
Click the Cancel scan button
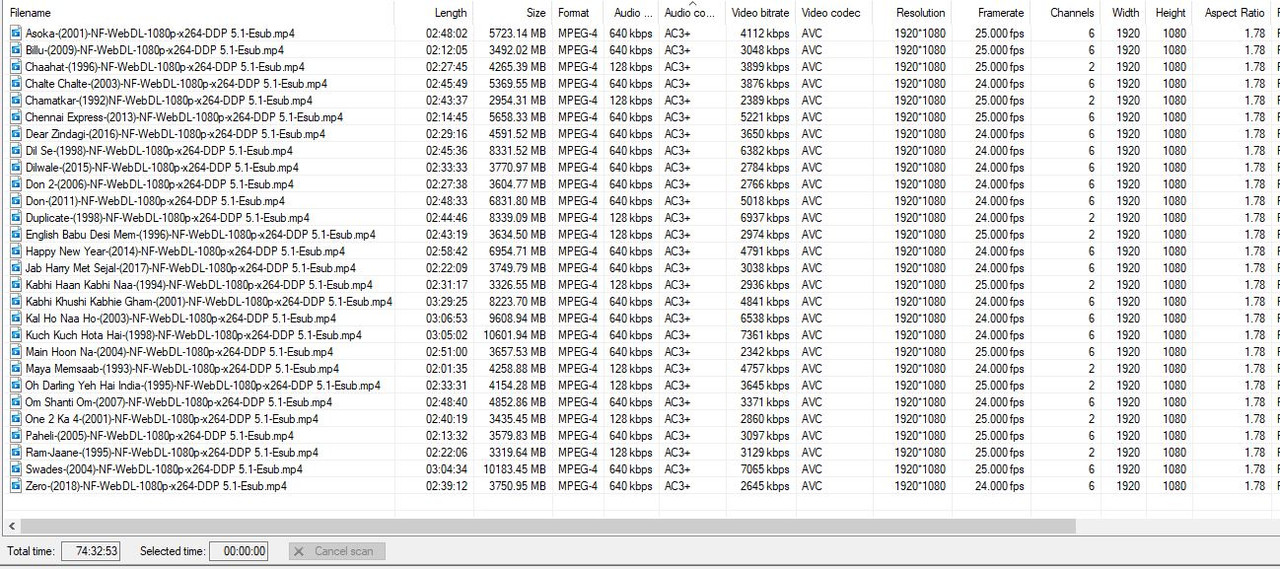337,551
